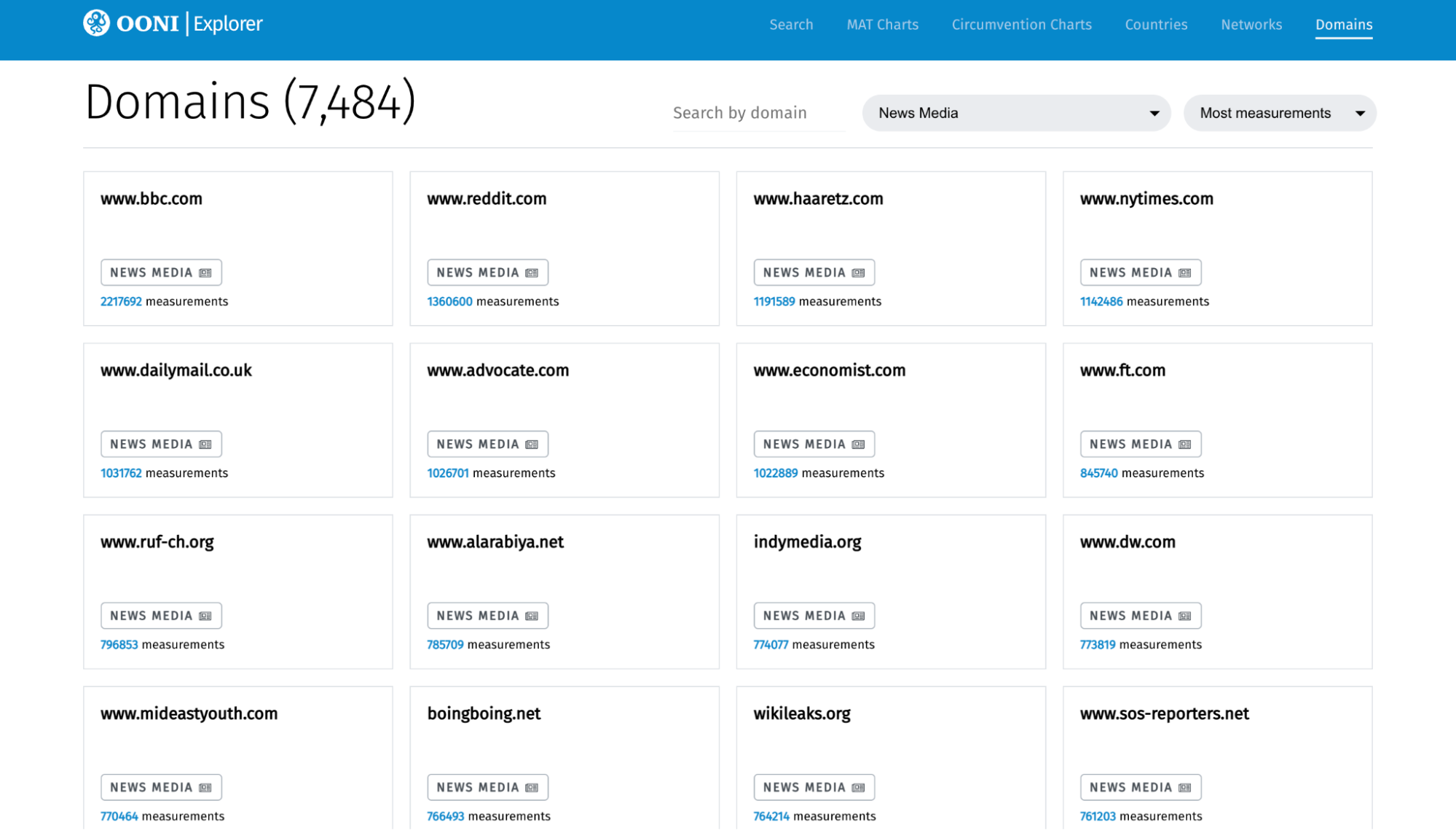Open the wikileaks.org domain card
The width and height of the screenshot is (1456, 830).
pyautogui.click(x=802, y=713)
